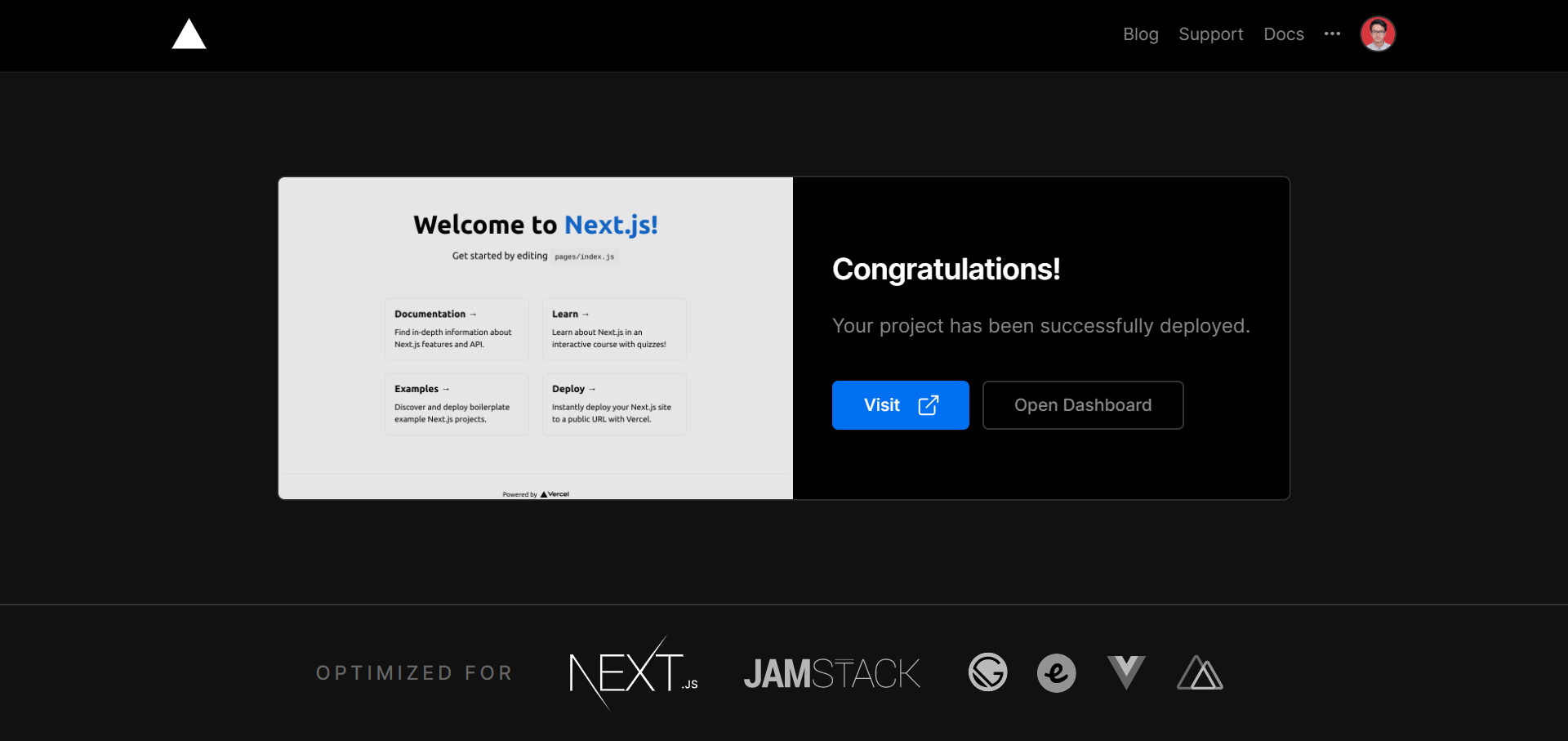
Task: Open the more options ellipsis menu
Action: pyautogui.click(x=1332, y=34)
